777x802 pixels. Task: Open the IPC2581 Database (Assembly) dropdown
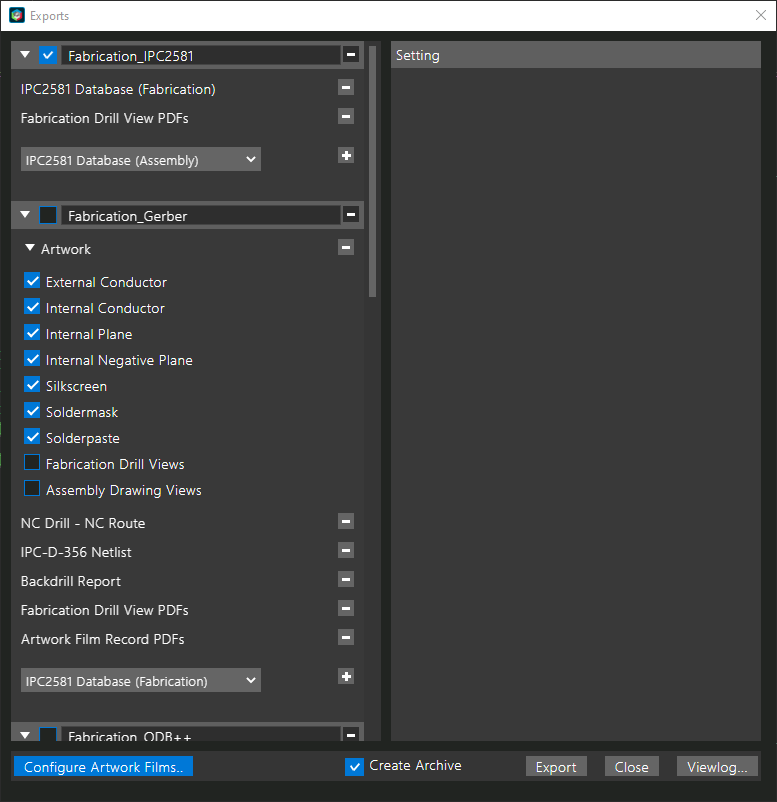tap(141, 160)
